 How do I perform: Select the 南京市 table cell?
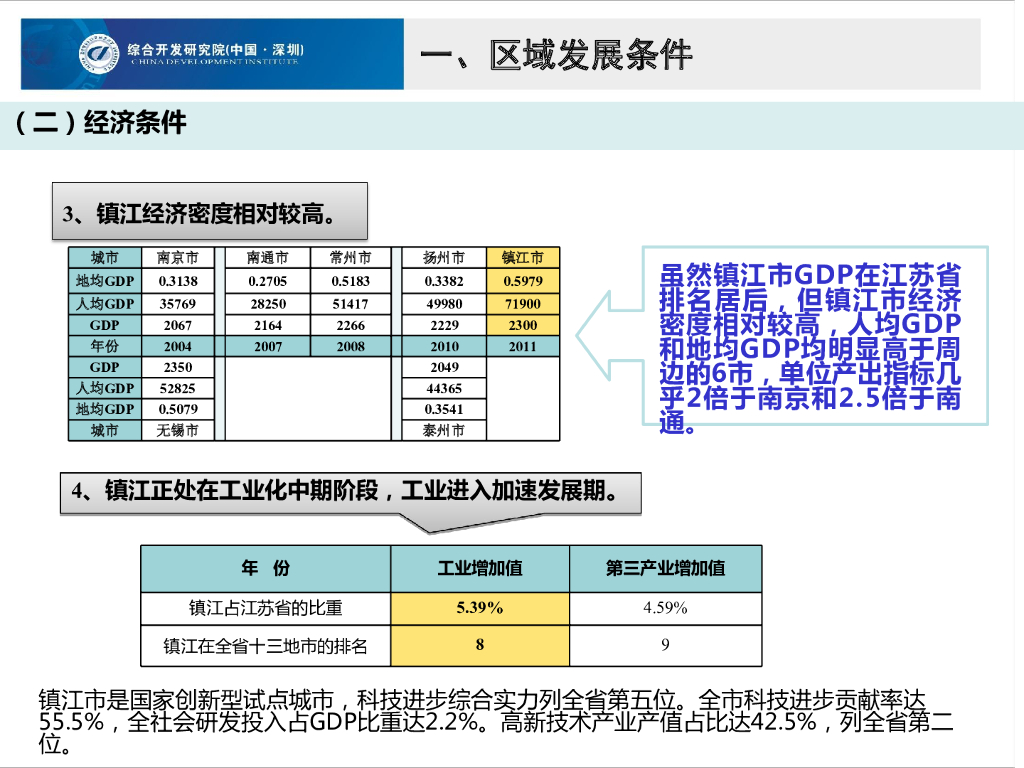178,258
